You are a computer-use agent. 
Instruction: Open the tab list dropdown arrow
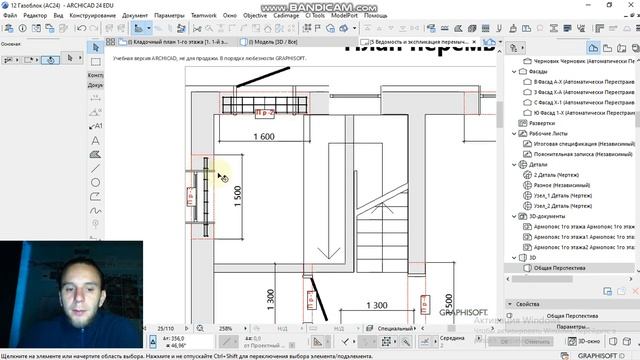point(500,42)
